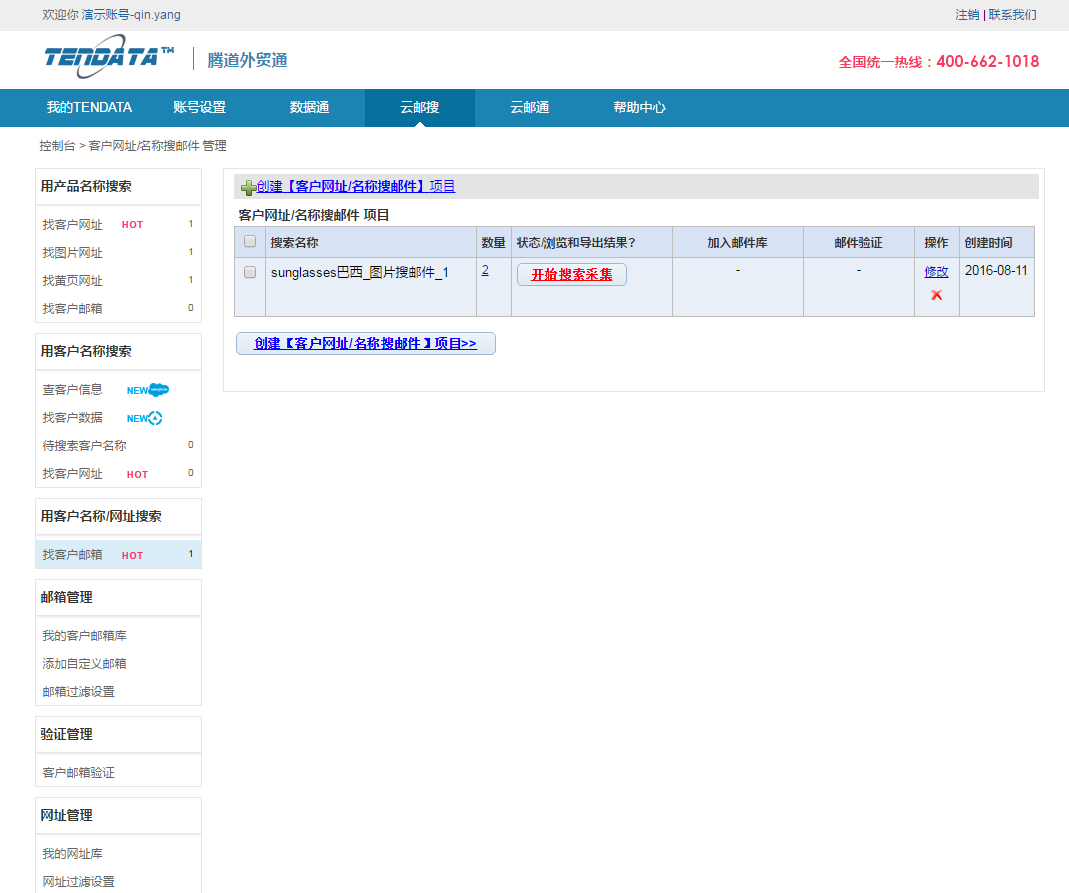Toggle the select-all checkbox in table header

(x=250, y=242)
